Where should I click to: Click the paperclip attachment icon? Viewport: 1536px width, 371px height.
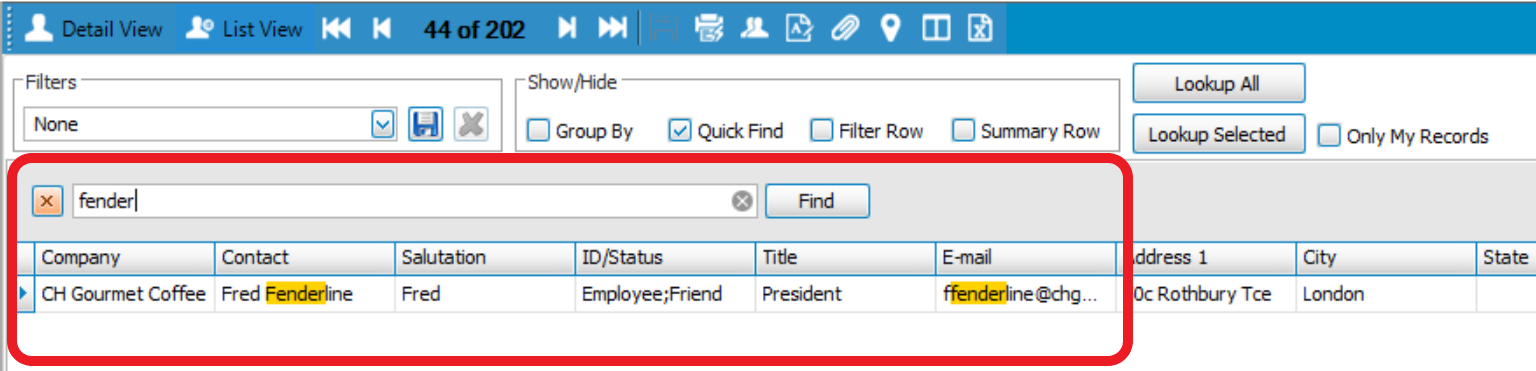(x=845, y=29)
